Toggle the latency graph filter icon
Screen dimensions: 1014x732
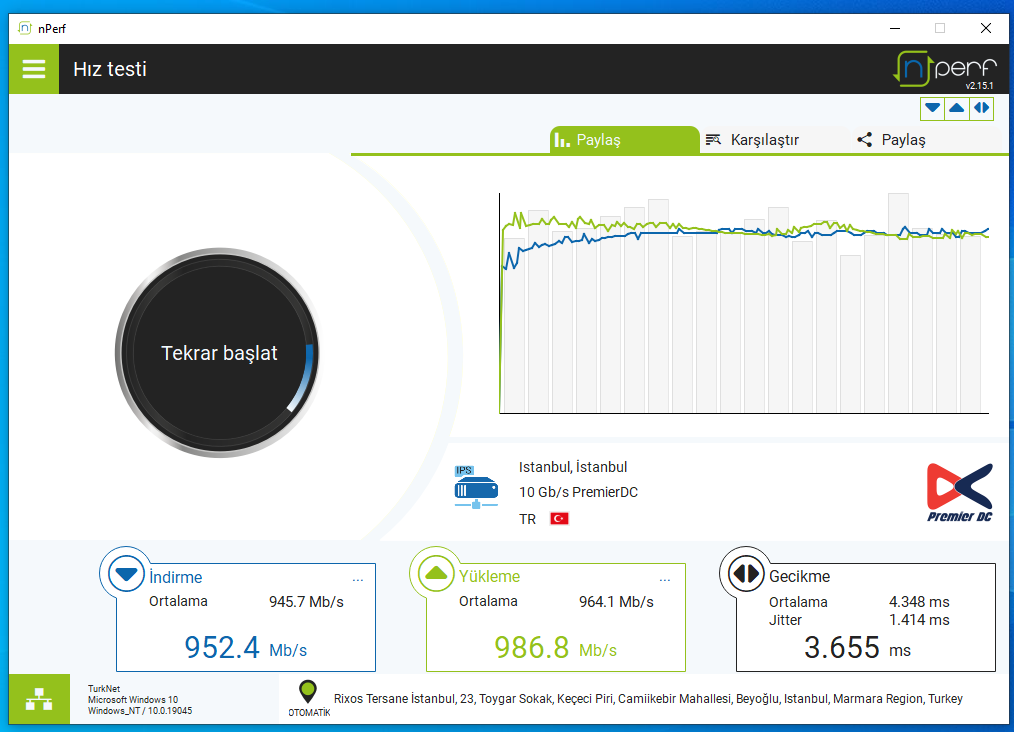(981, 108)
